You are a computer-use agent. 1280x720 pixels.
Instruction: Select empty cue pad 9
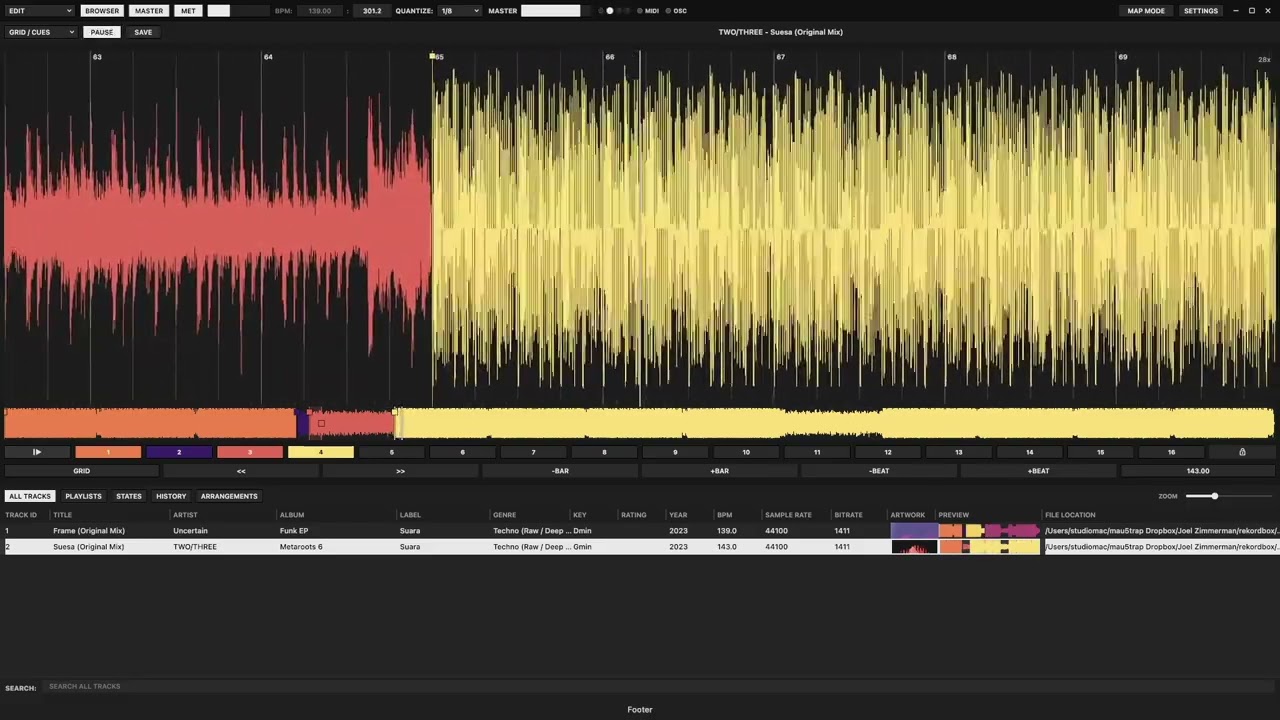click(x=675, y=452)
